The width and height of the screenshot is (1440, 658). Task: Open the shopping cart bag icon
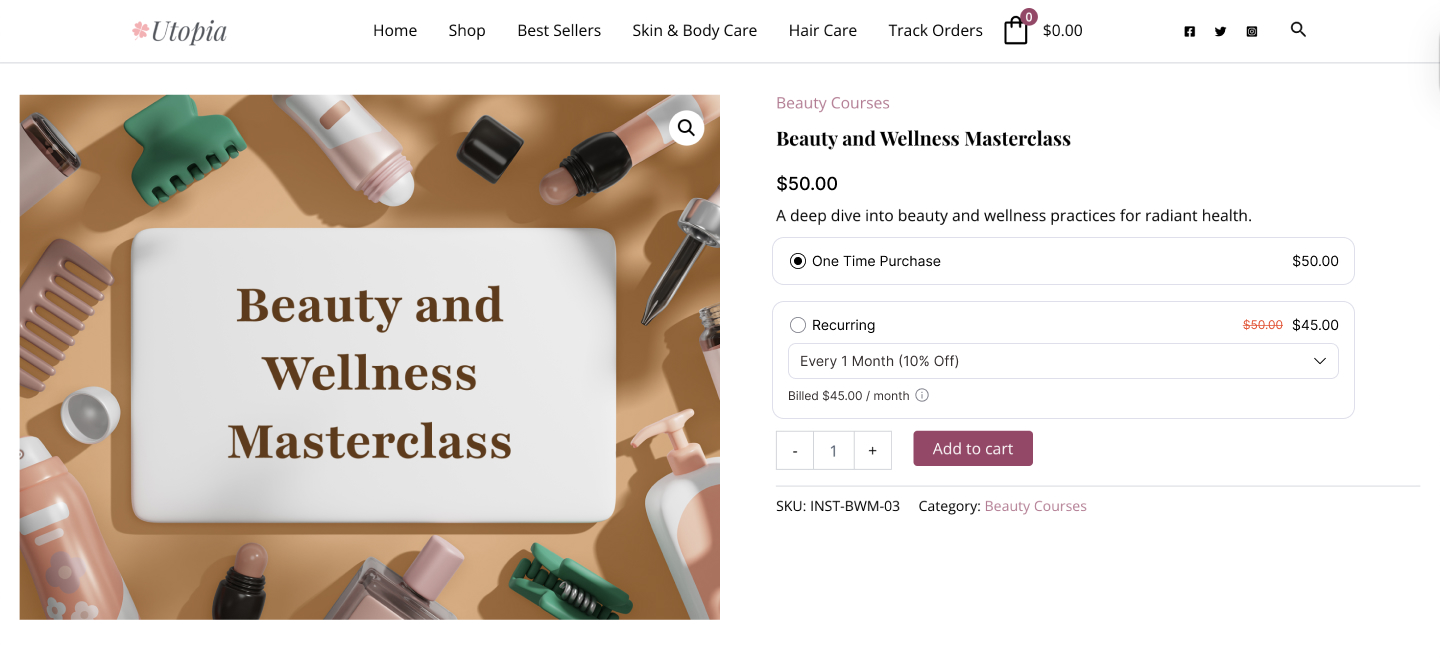[x=1016, y=31]
